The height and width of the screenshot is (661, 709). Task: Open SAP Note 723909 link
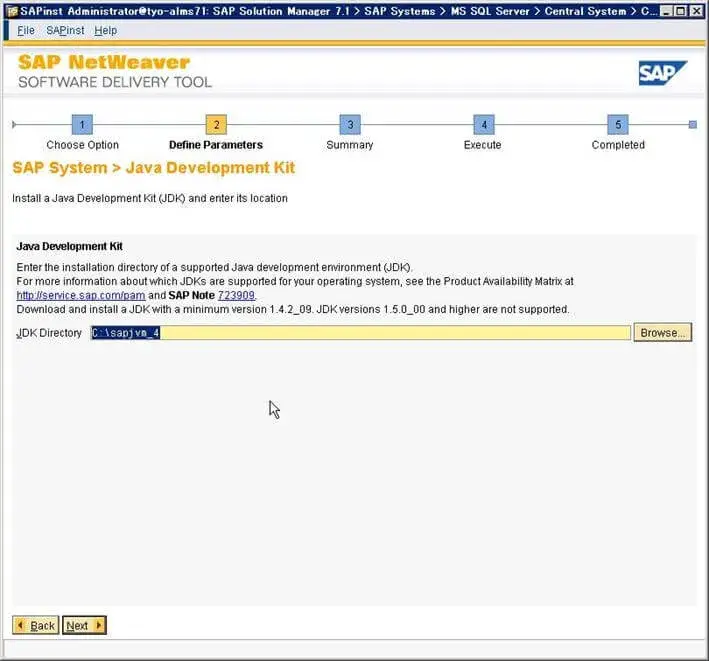click(x=236, y=295)
